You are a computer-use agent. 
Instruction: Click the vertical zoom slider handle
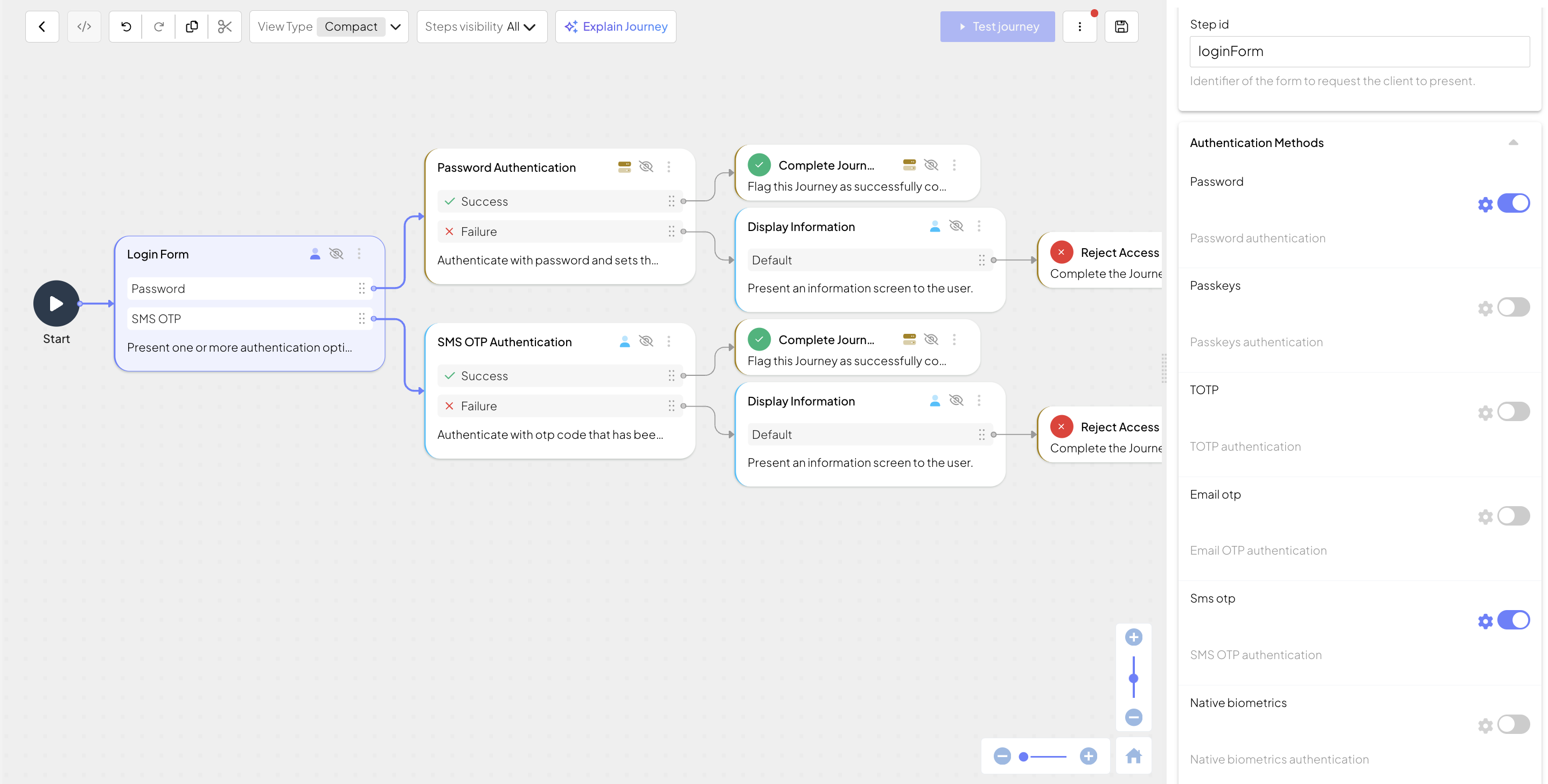[x=1133, y=678]
